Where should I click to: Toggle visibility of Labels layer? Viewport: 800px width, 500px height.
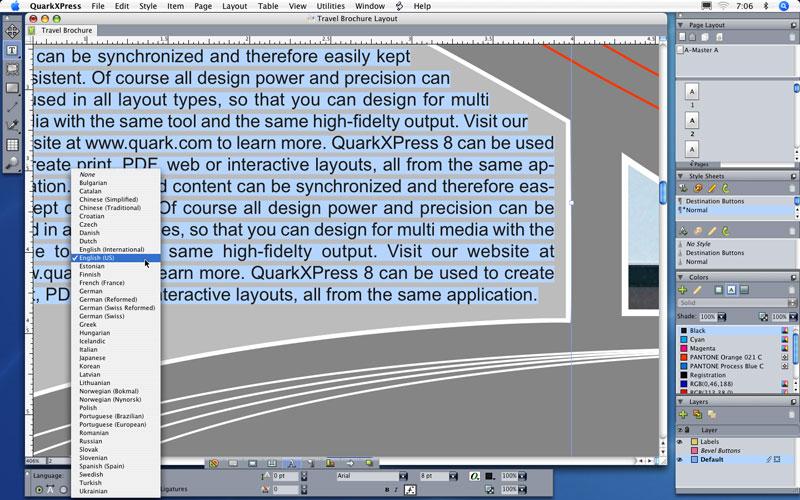pos(680,441)
